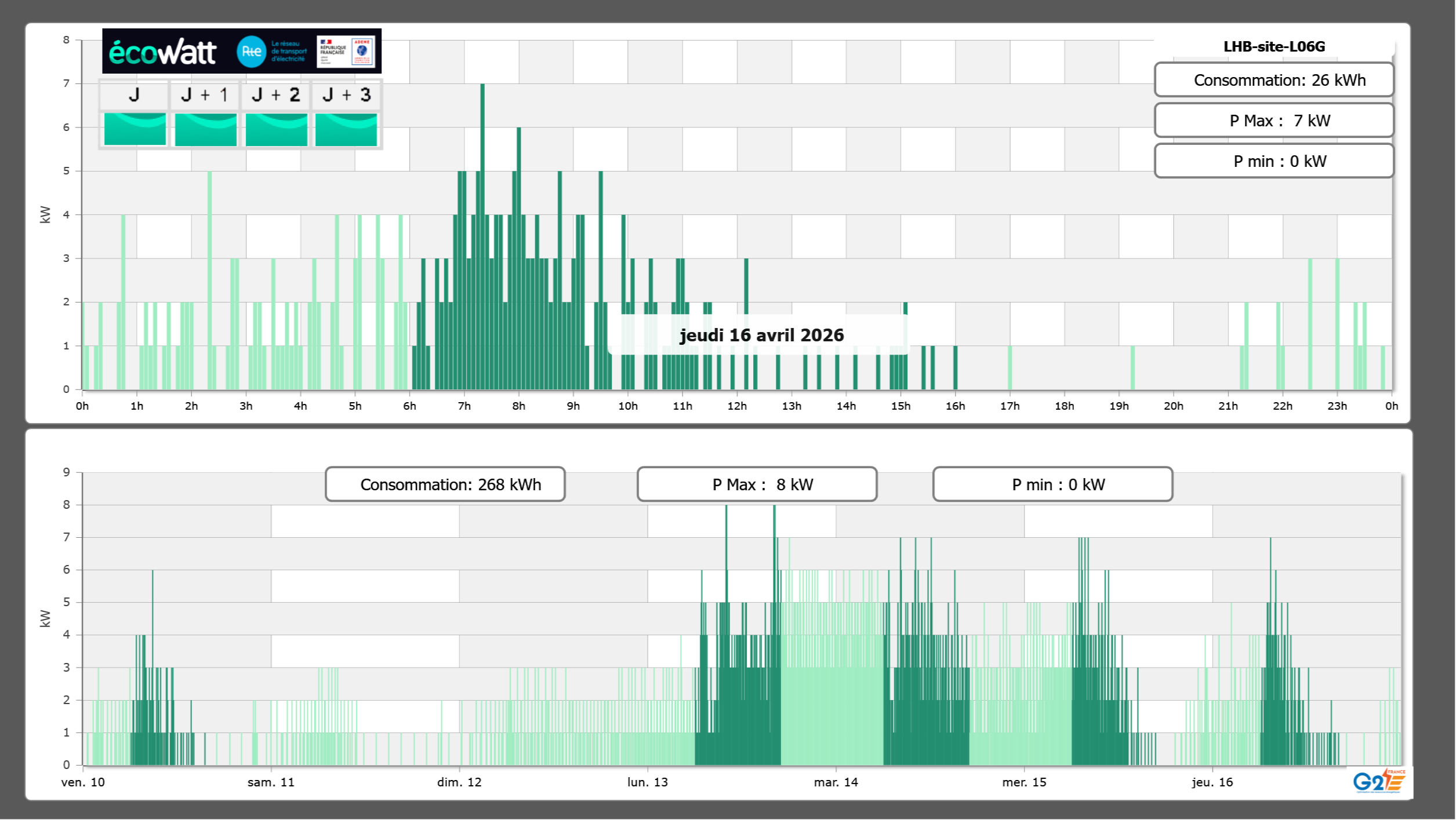Click the J + 3 green signal tile
The width and height of the screenshot is (1456, 820).
(x=346, y=129)
